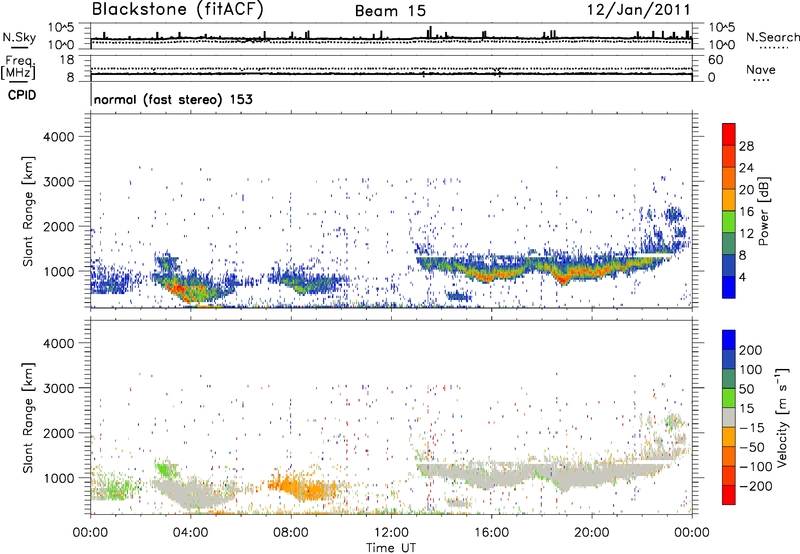Viewport: 800px width, 554px height.
Task: Click the '-15' velocity colorbar label
Action: 752,427
